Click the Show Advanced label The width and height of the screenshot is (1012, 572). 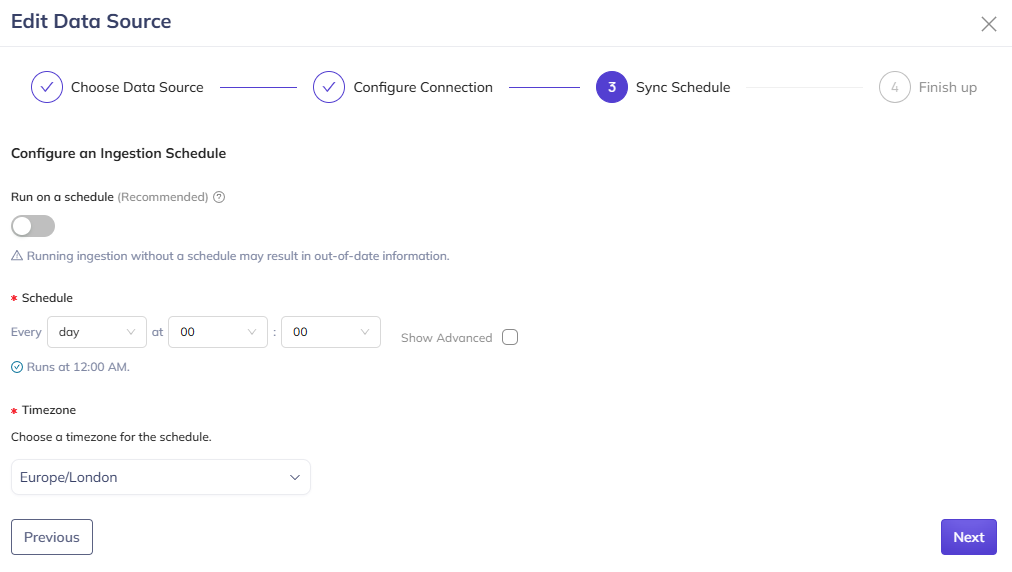[x=447, y=338]
